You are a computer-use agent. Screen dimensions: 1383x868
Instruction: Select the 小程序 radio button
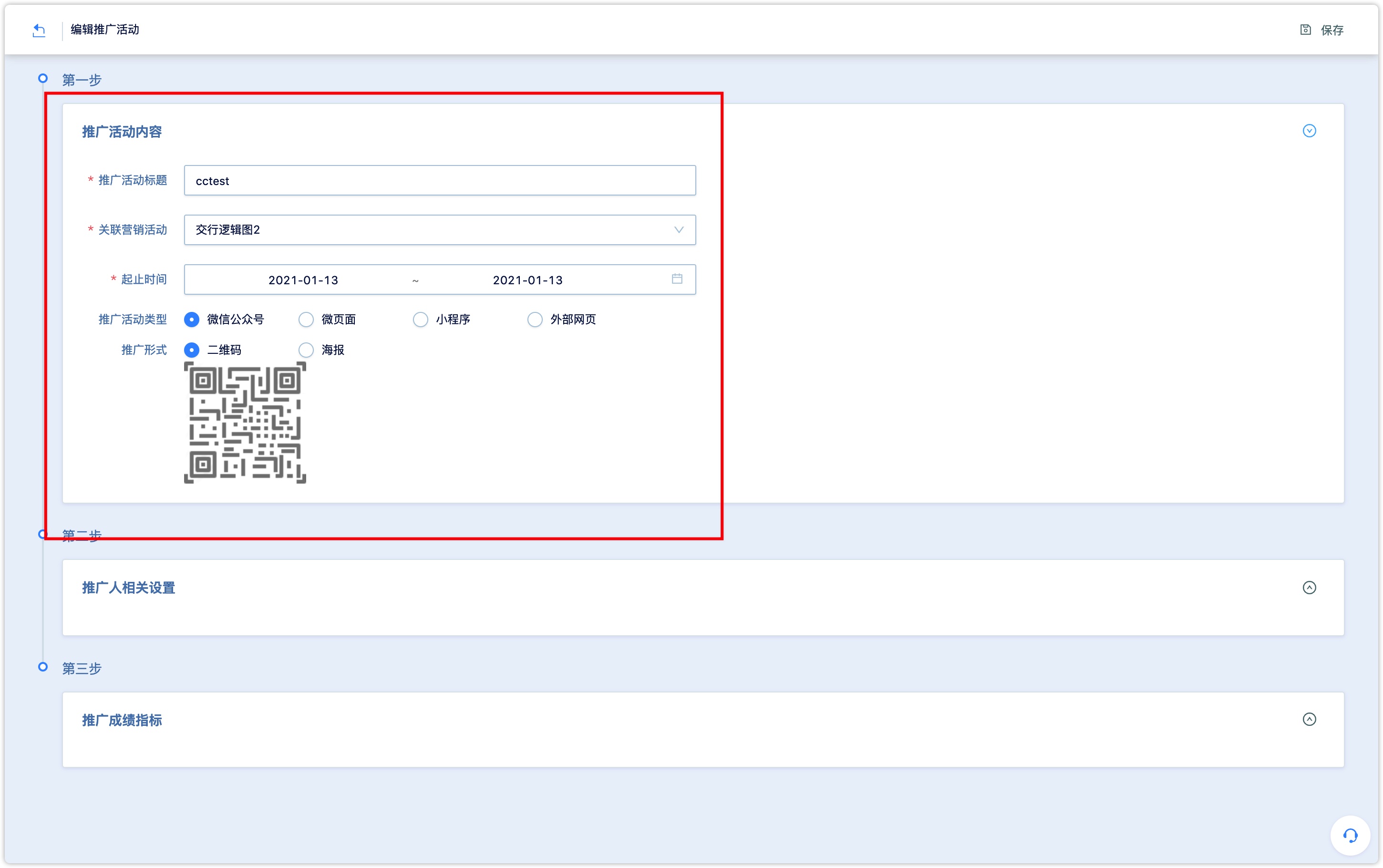(420, 320)
